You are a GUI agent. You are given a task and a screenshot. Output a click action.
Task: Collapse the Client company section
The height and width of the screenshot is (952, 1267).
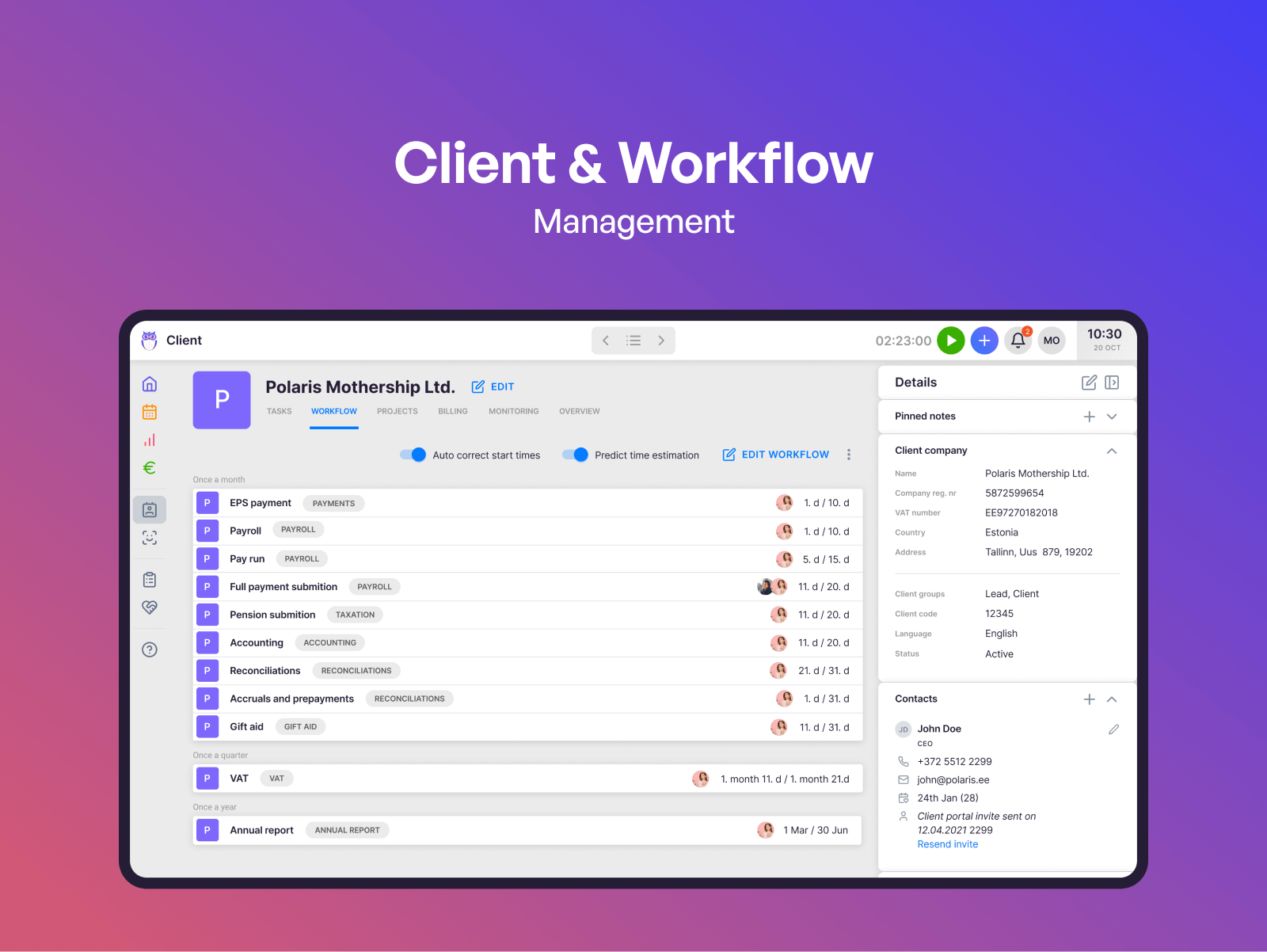pos(1112,451)
